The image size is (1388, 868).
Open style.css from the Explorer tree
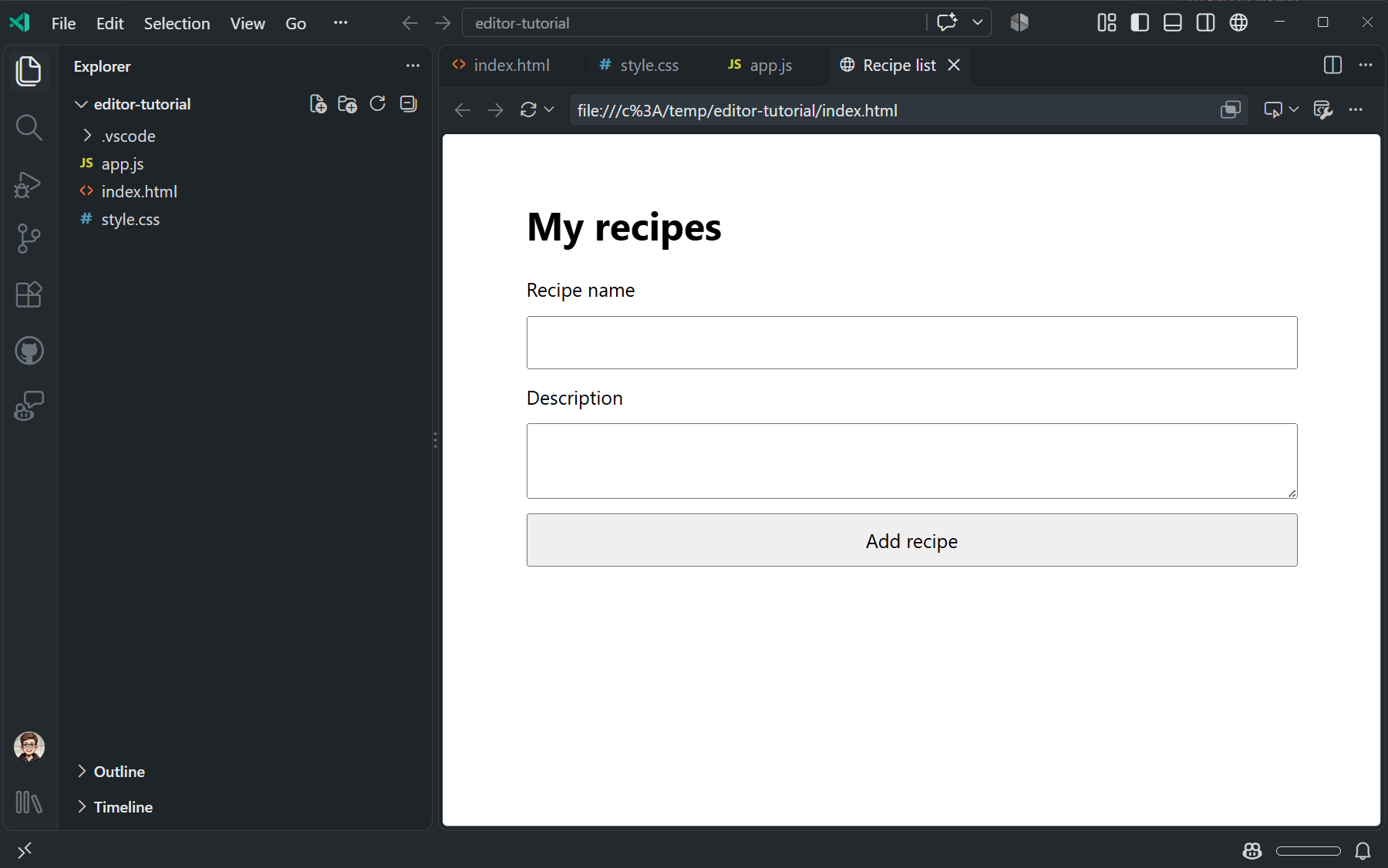point(130,220)
